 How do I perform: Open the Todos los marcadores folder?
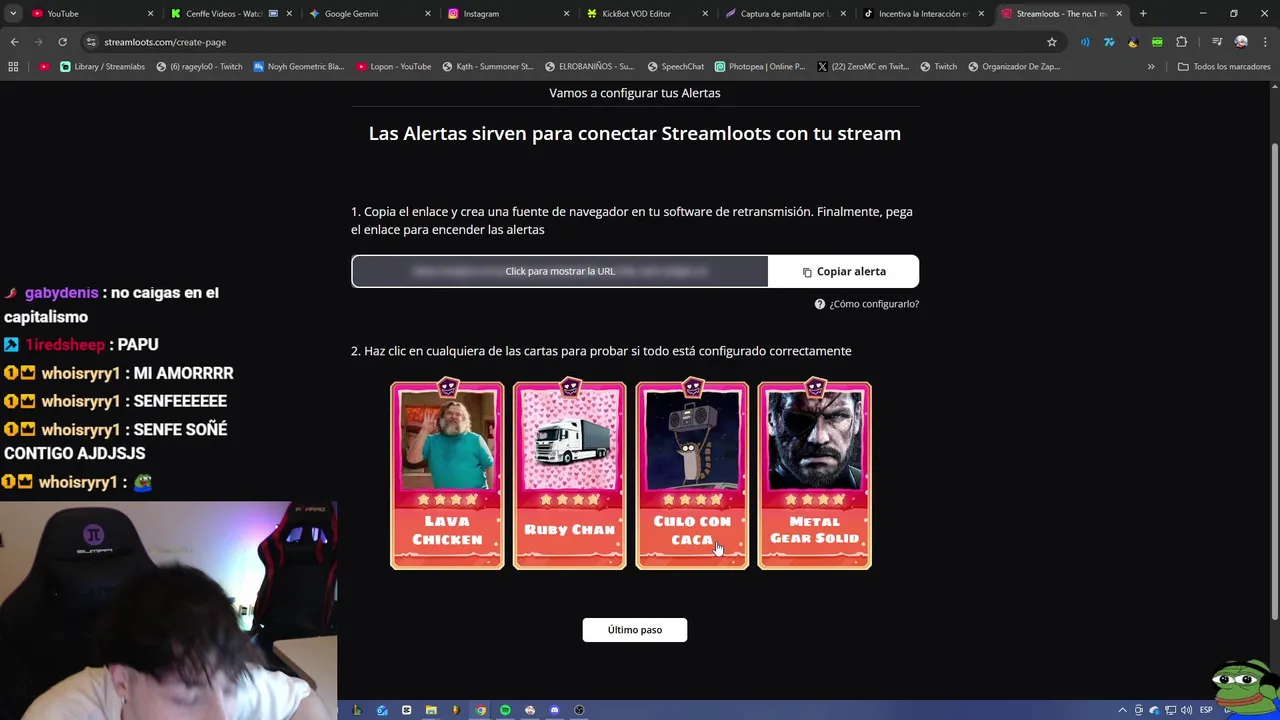coord(1224,67)
